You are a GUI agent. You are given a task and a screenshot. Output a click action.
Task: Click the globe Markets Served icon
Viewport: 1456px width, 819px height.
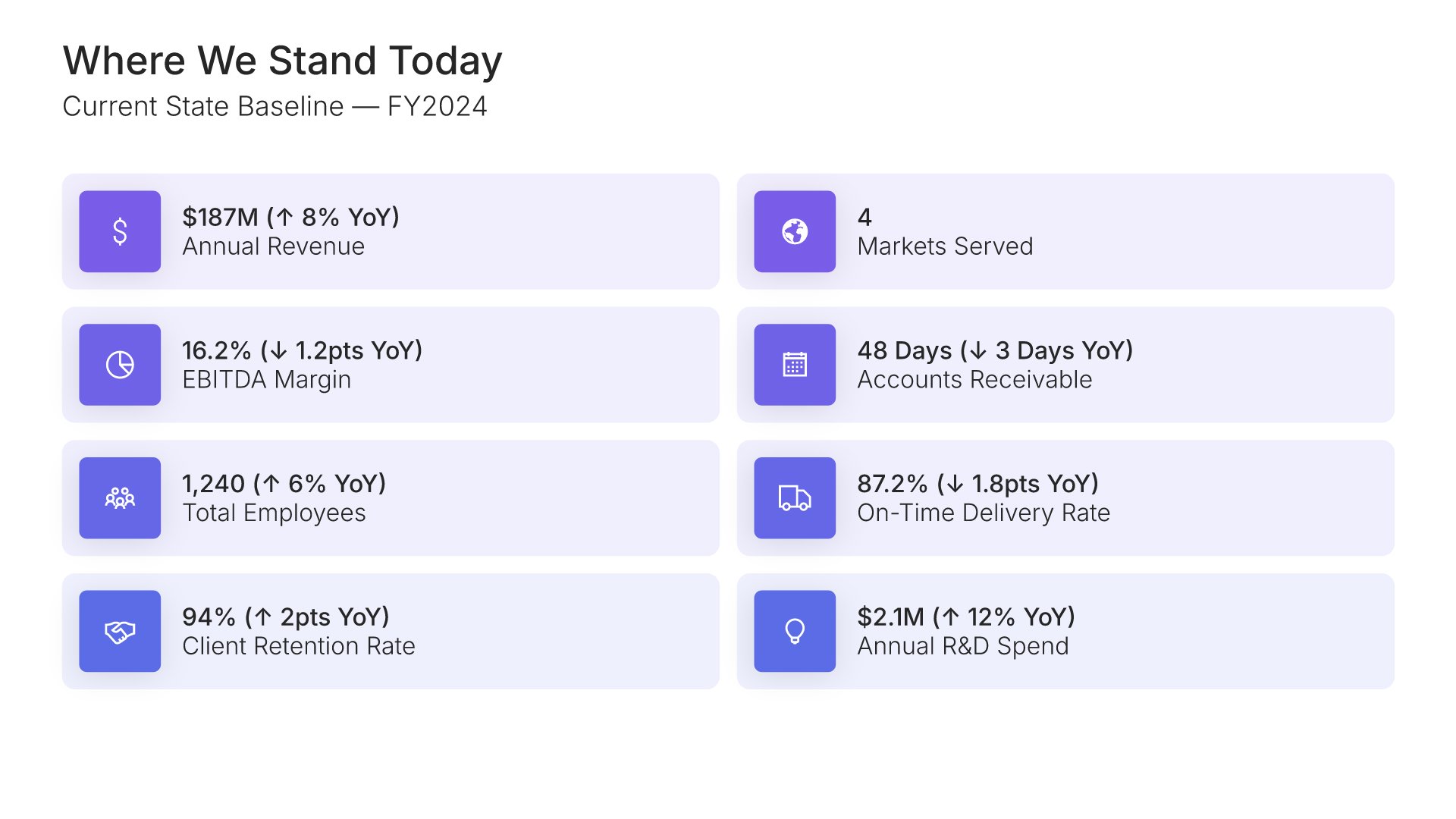(795, 231)
